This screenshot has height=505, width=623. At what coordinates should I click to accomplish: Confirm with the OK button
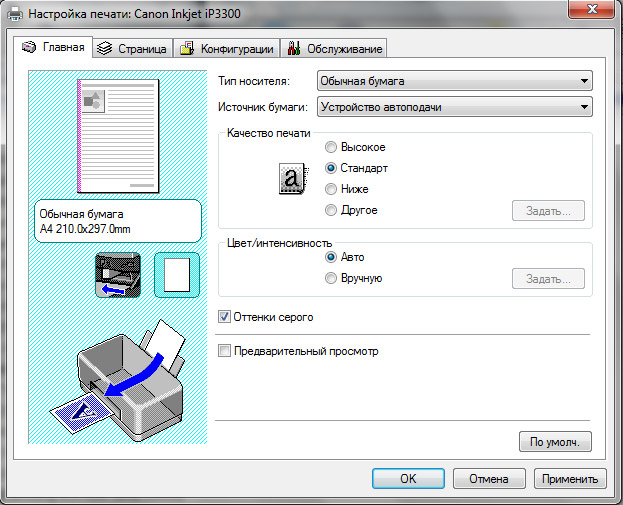pos(408,478)
